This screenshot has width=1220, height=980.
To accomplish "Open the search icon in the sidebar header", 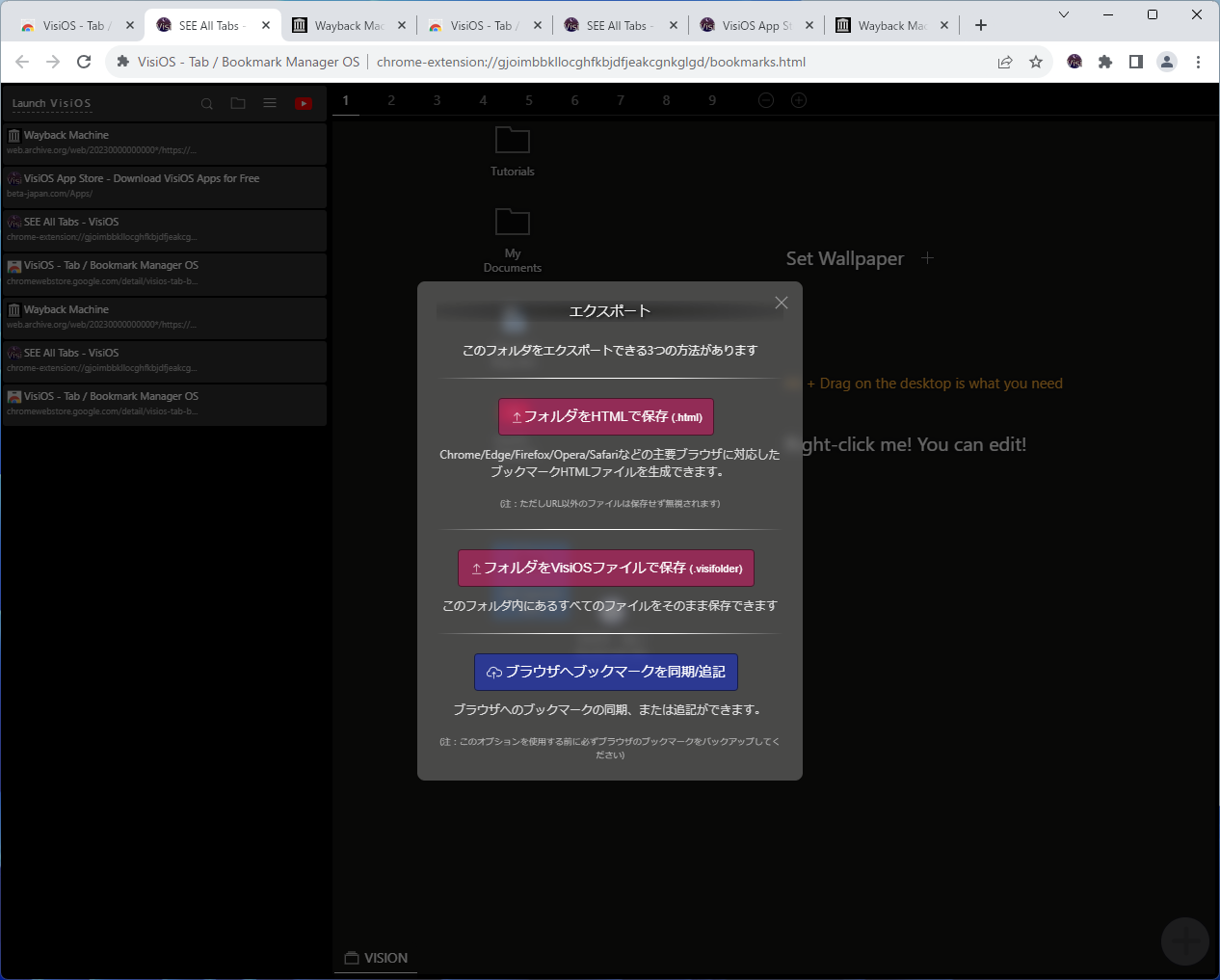I will coord(206,103).
